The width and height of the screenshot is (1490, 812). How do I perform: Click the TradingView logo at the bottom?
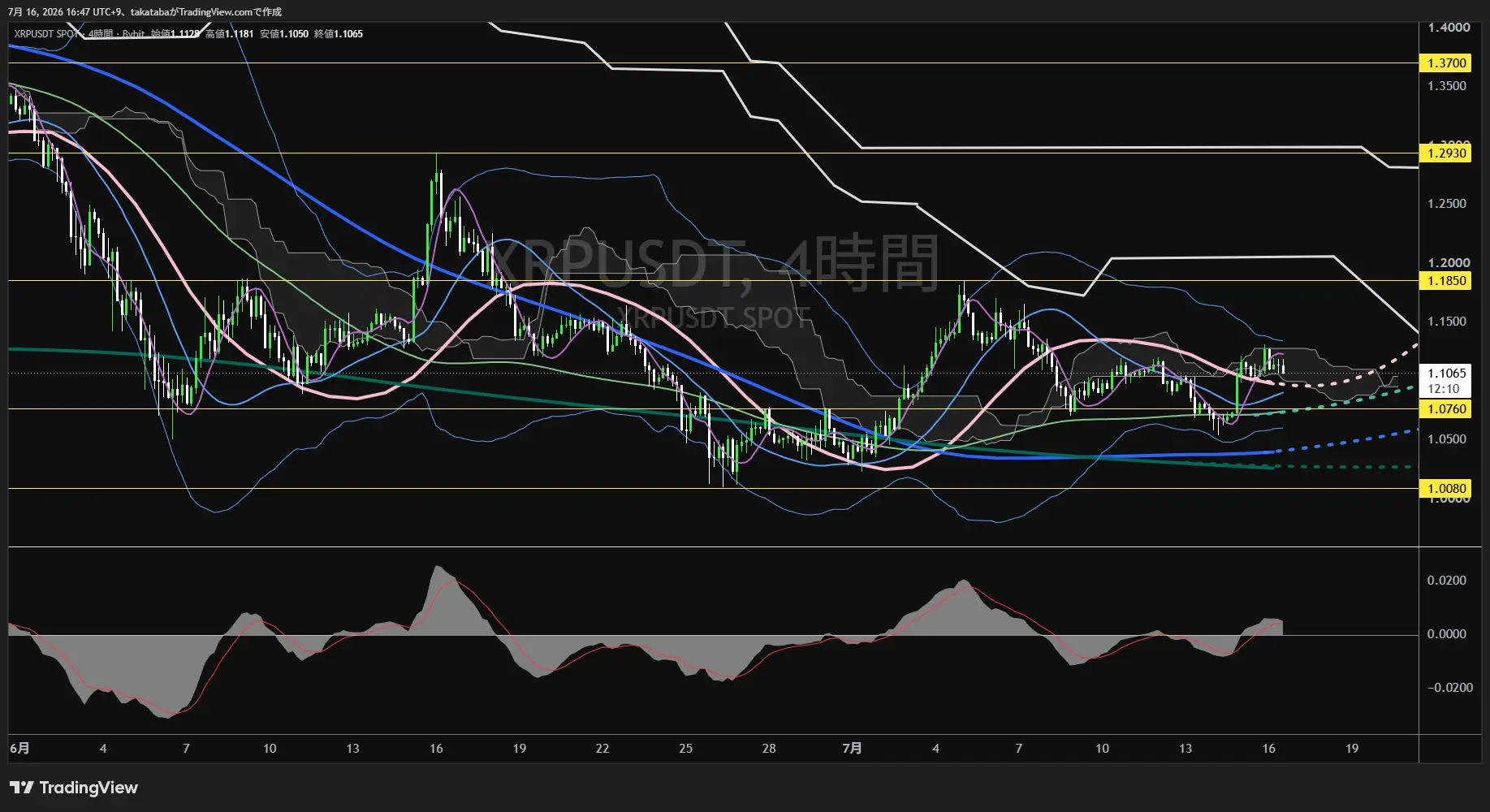[74, 788]
